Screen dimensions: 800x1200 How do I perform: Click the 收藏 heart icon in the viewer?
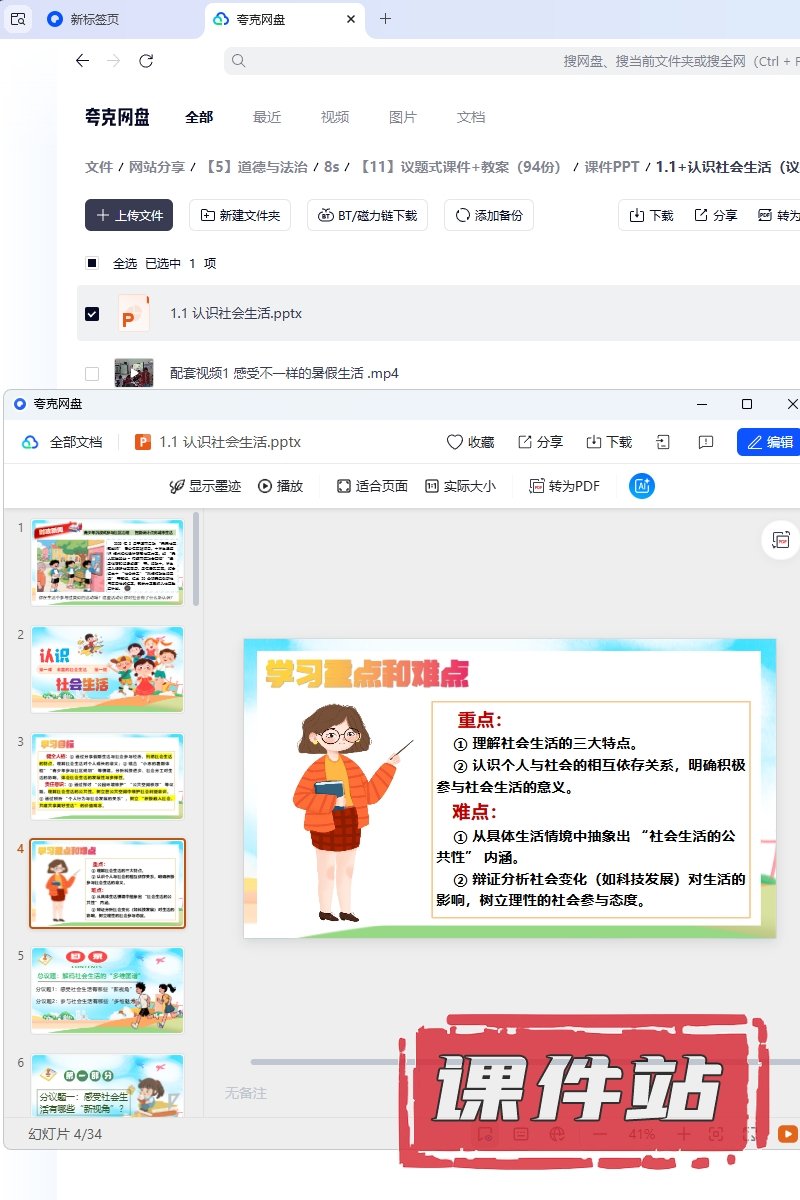[455, 442]
